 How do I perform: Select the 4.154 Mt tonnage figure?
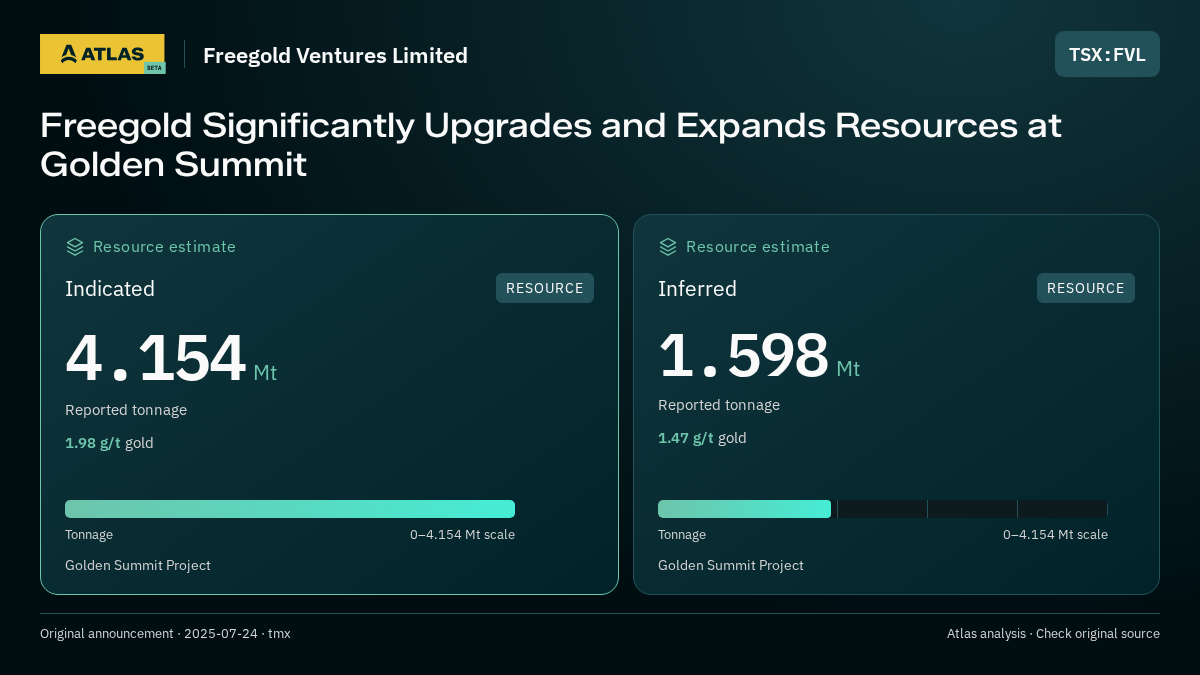point(171,359)
